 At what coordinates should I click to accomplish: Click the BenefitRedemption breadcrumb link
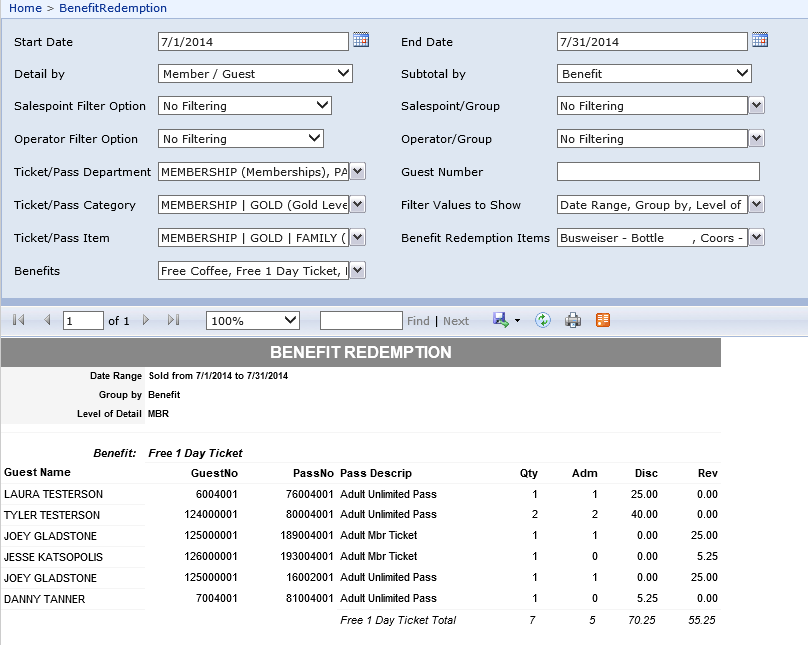point(113,8)
